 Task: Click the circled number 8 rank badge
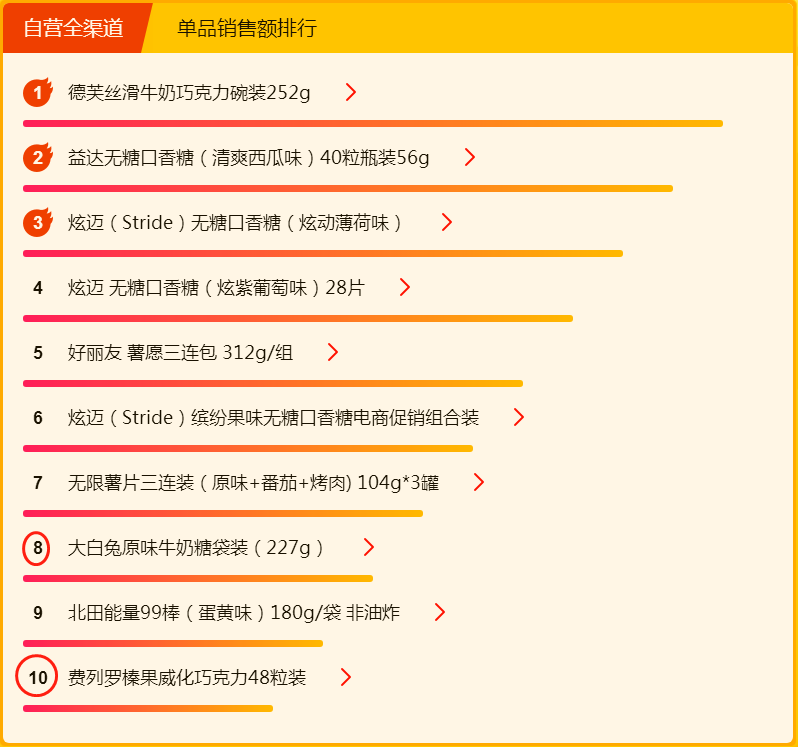point(38,548)
